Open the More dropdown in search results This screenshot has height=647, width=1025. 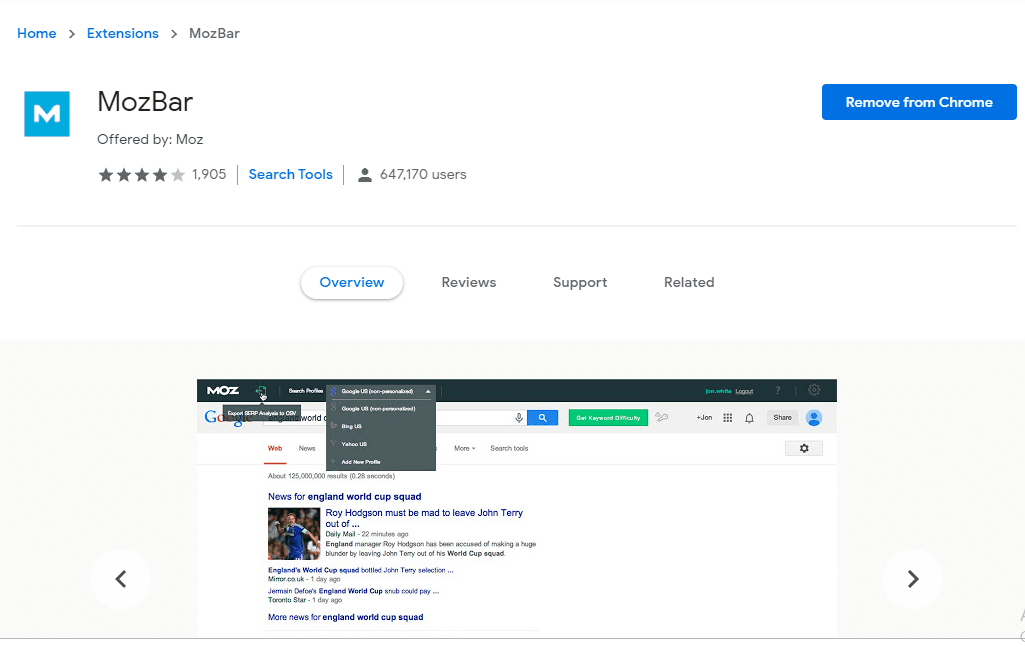click(465, 448)
